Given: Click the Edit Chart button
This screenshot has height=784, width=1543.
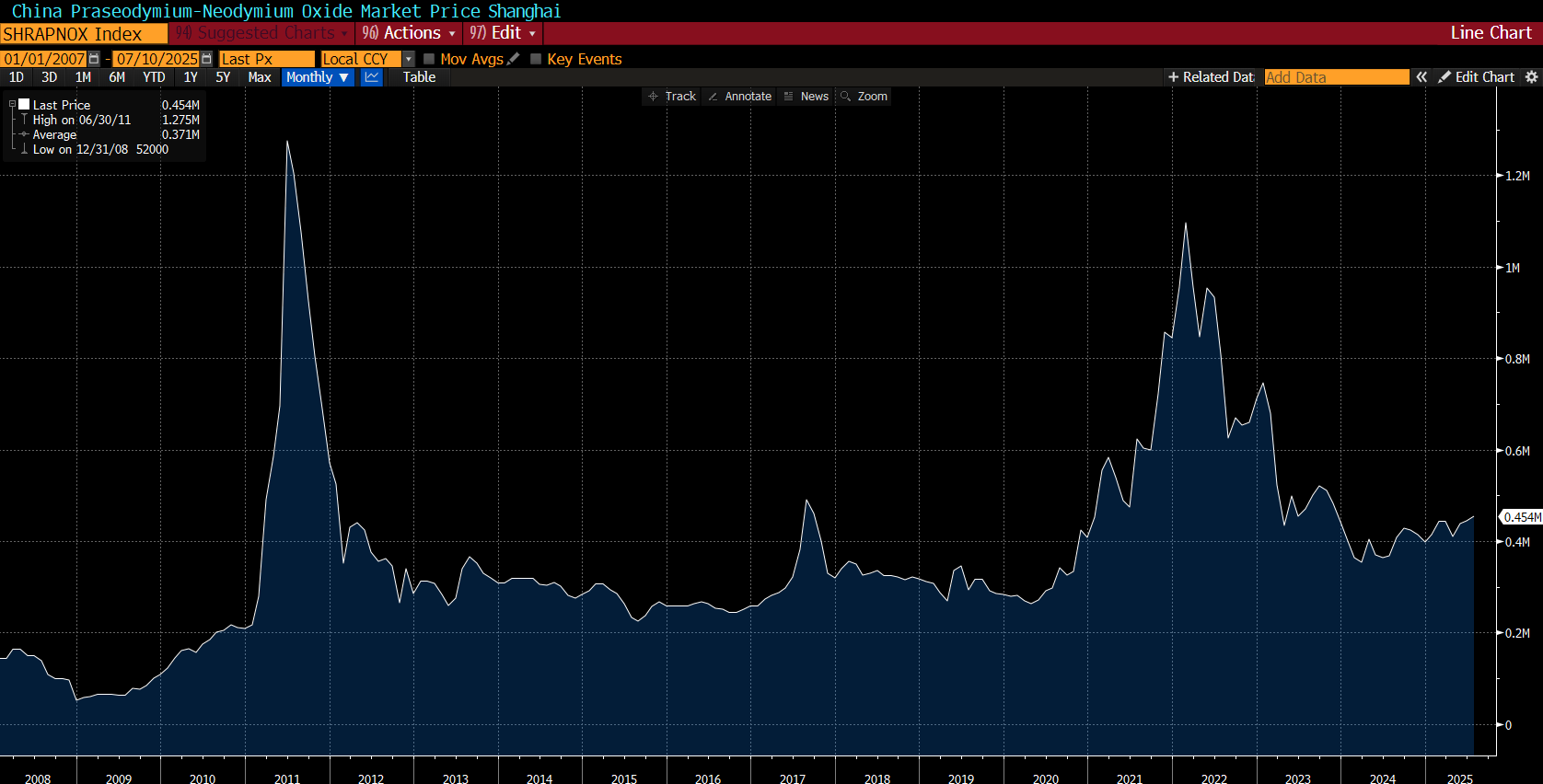Looking at the screenshot, I should [x=1476, y=77].
